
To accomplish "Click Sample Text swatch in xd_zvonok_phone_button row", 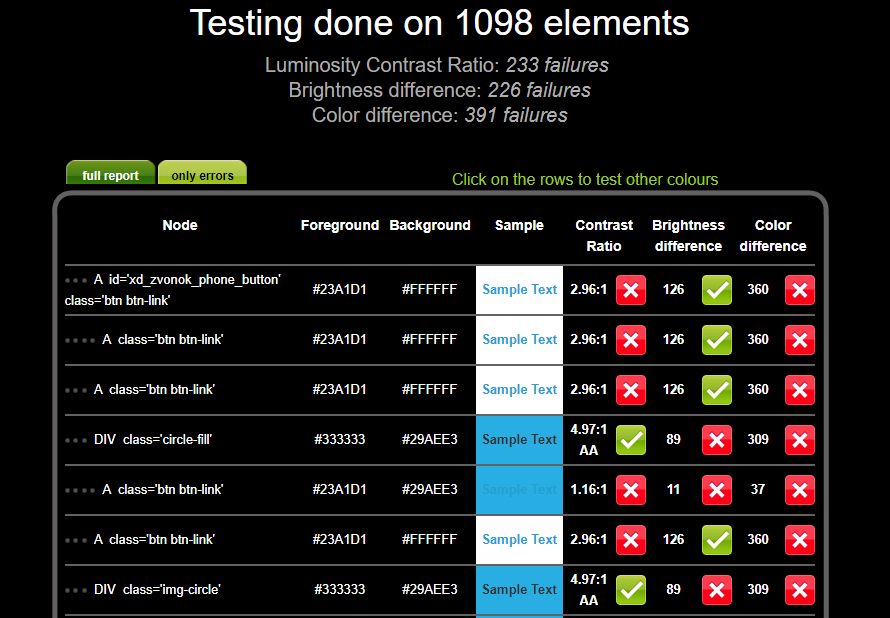I will (519, 290).
